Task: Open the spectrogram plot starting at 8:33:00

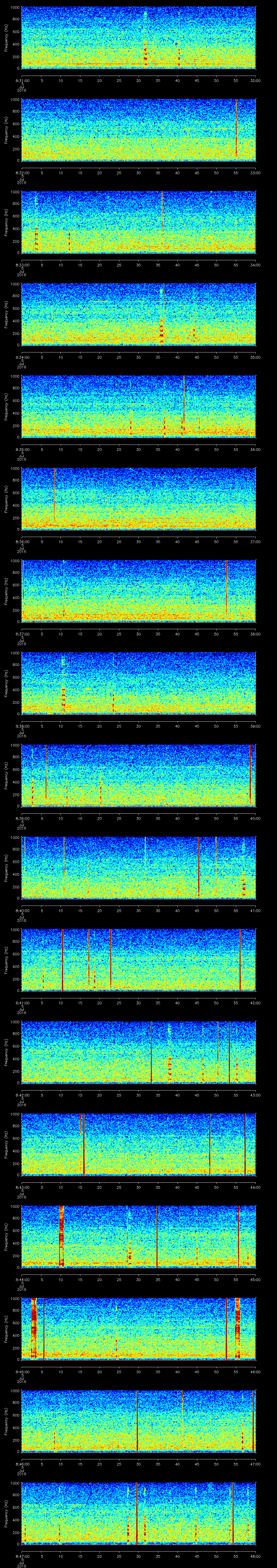Action: pos(138,222)
